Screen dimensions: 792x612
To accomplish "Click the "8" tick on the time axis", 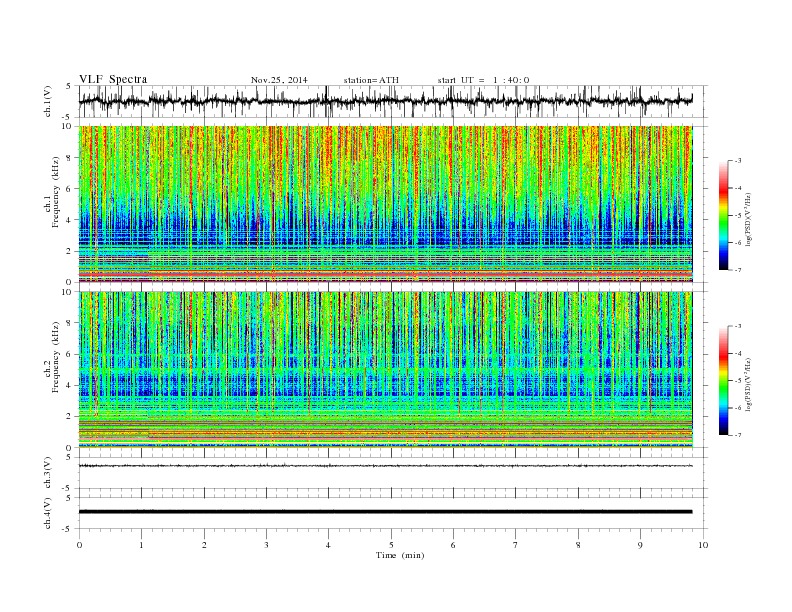I will (x=578, y=545).
